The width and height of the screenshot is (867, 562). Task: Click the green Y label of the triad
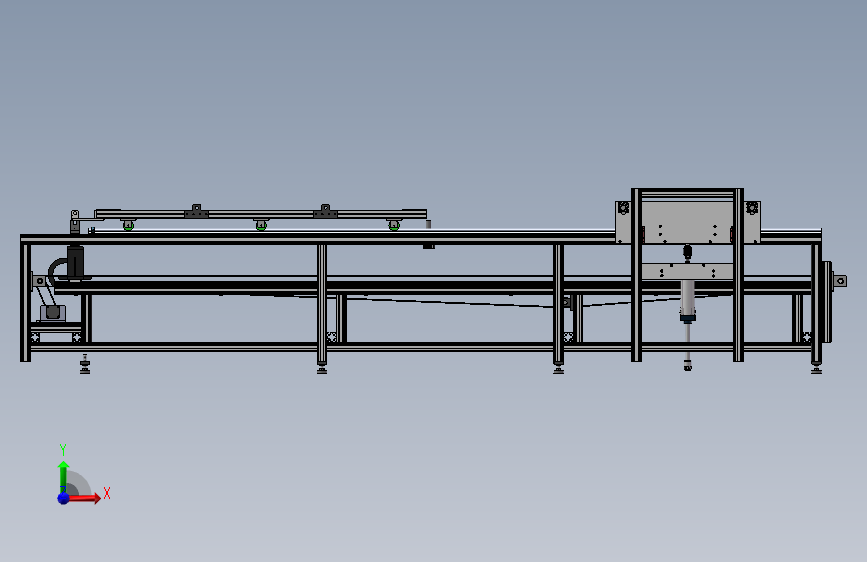pos(63,450)
